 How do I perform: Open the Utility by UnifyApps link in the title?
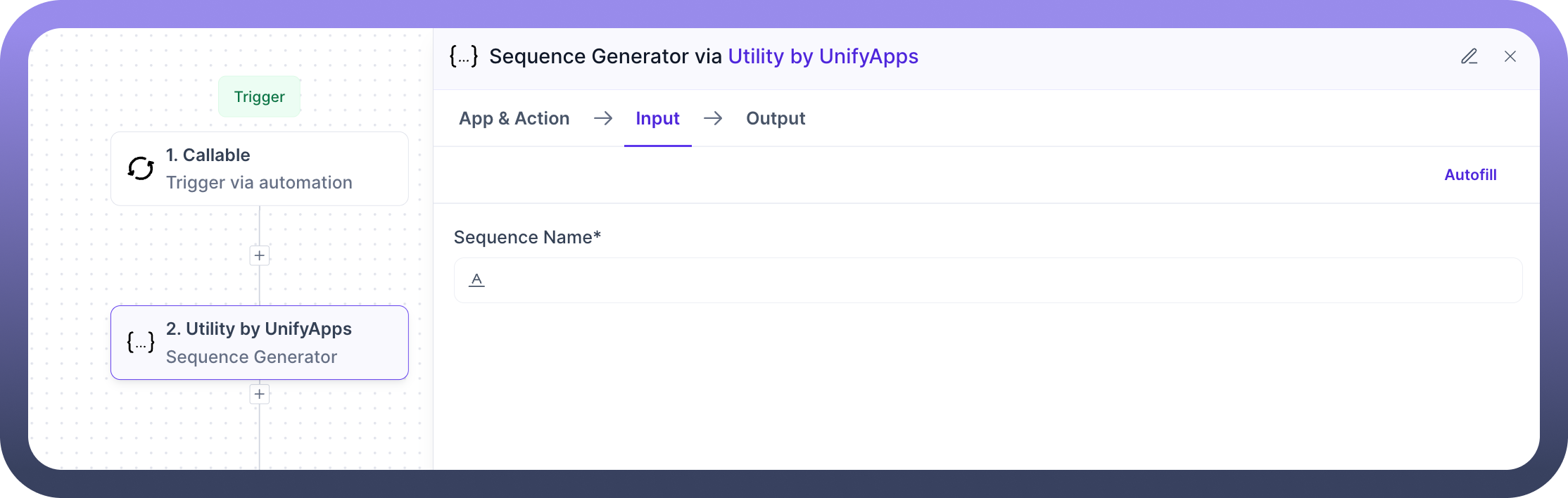tap(823, 56)
